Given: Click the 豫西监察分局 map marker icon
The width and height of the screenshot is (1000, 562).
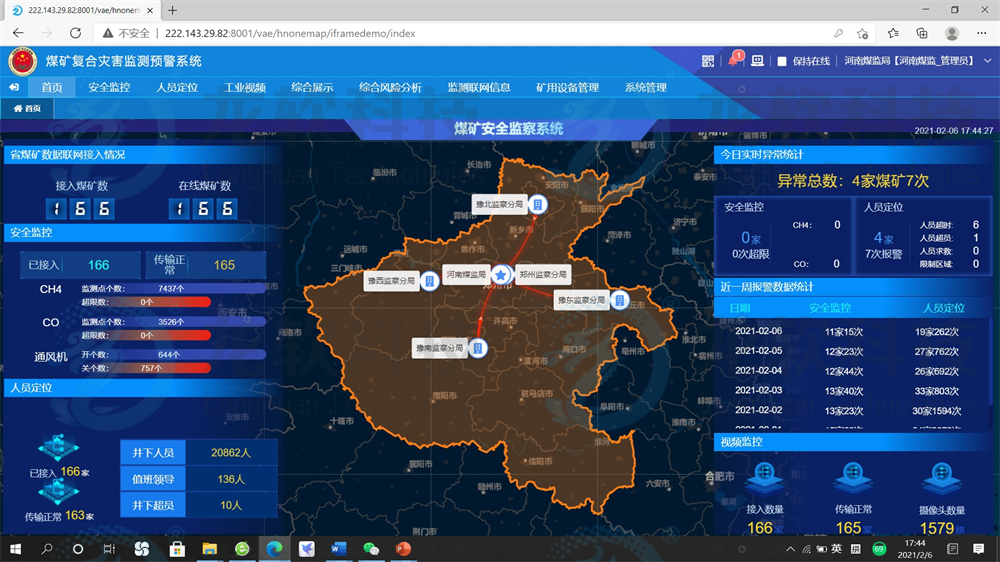Looking at the screenshot, I should (429, 282).
